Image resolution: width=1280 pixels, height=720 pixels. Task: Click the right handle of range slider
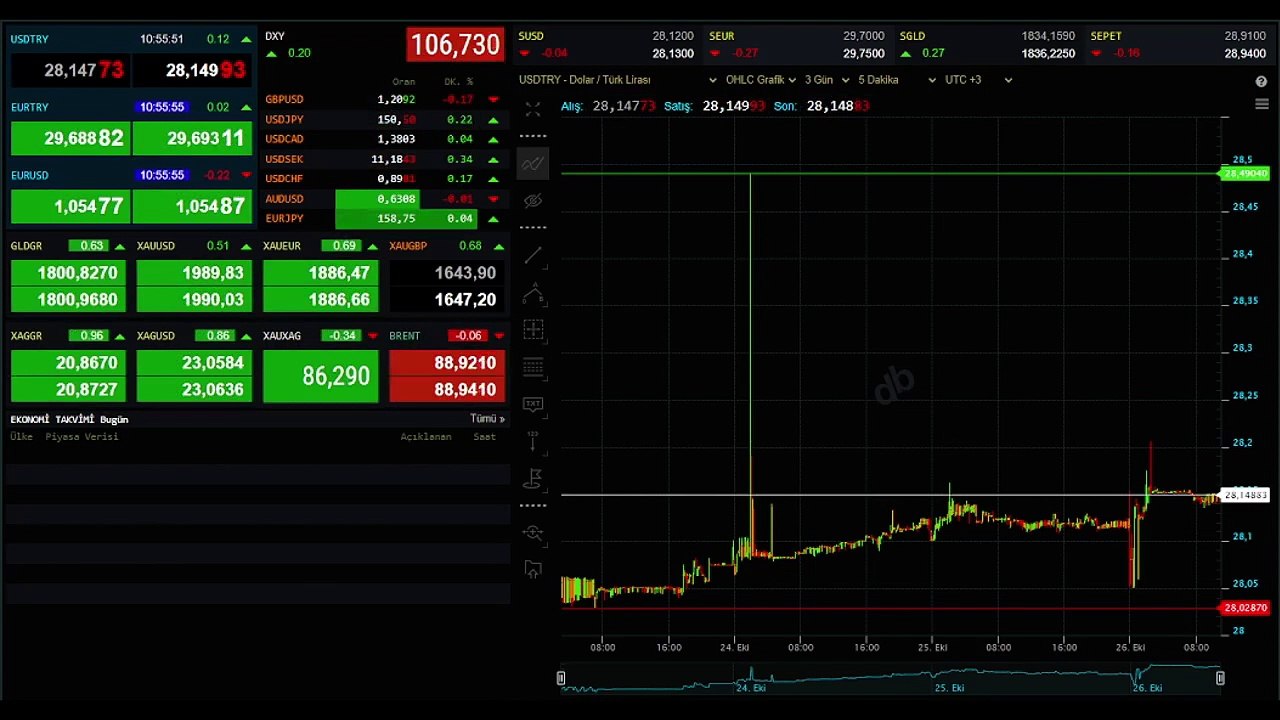(x=1220, y=678)
